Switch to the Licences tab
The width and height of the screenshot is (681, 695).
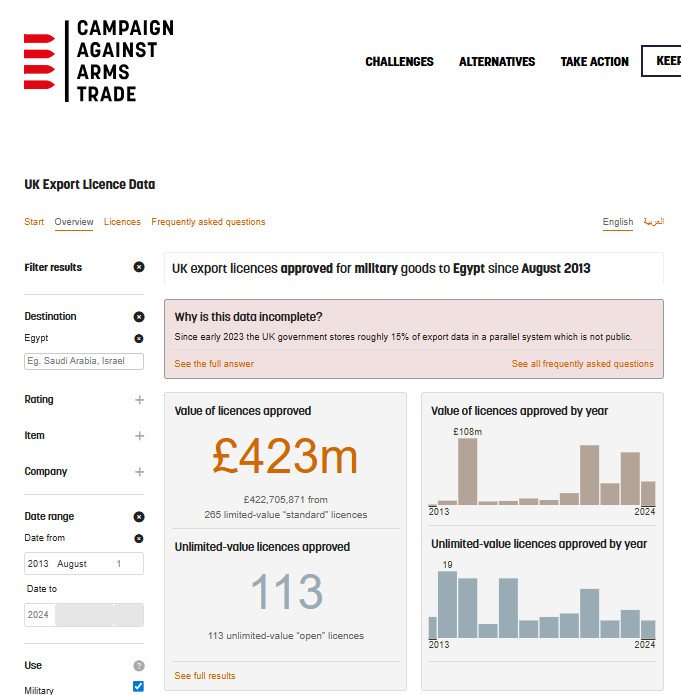click(x=122, y=222)
